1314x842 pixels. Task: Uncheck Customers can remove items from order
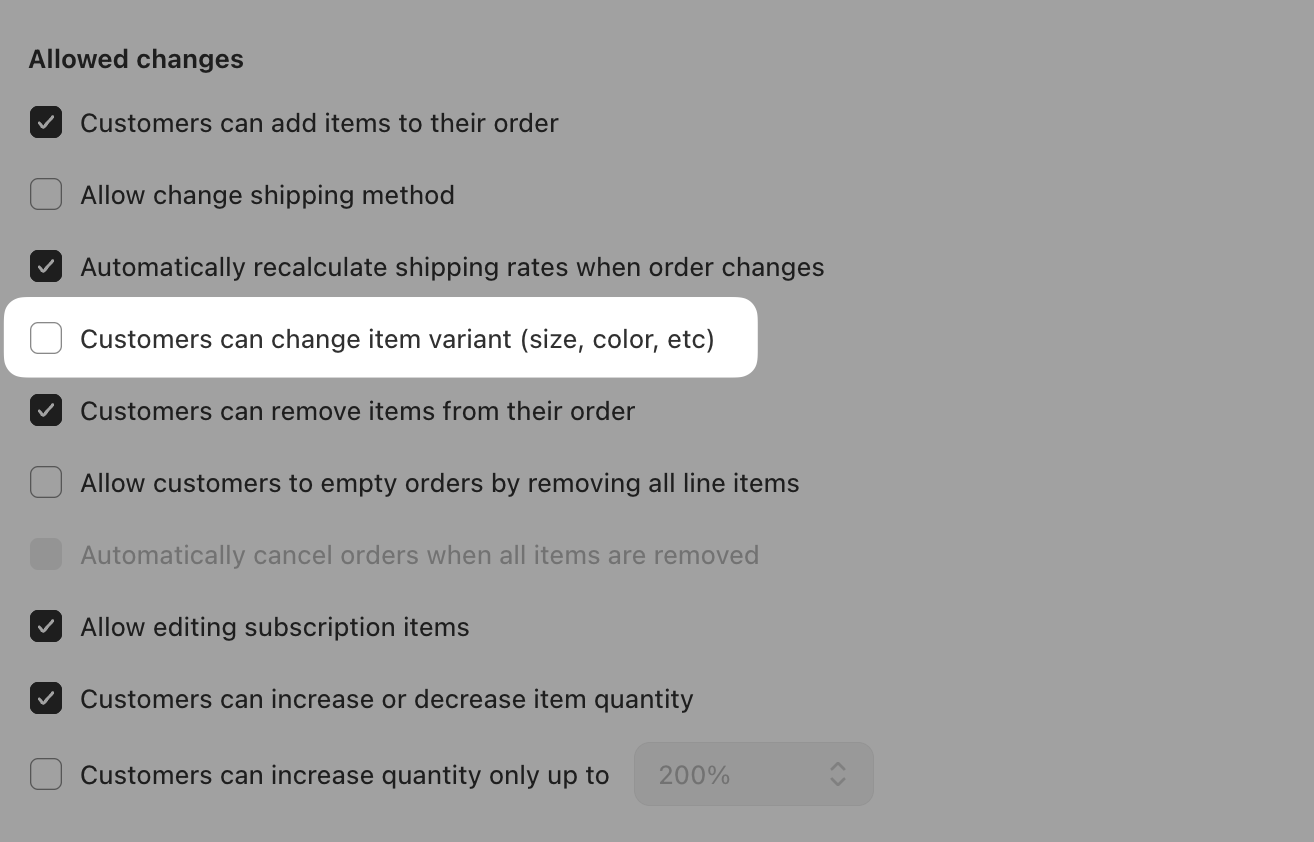point(46,411)
